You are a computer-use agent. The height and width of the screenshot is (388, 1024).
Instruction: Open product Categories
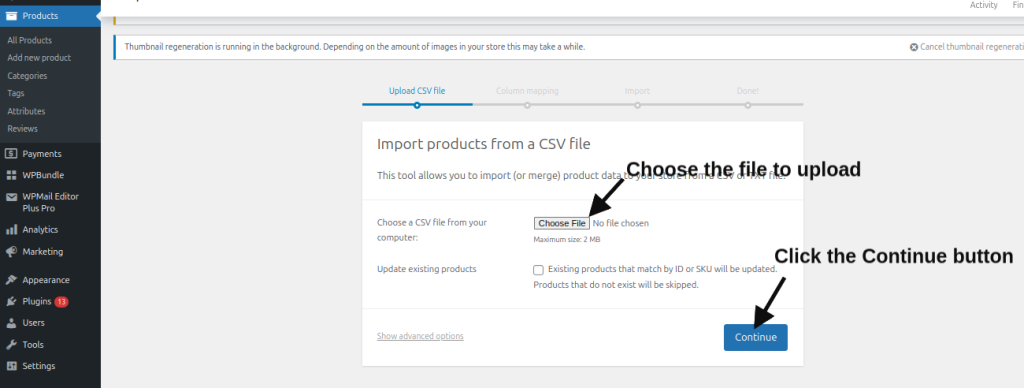27,76
